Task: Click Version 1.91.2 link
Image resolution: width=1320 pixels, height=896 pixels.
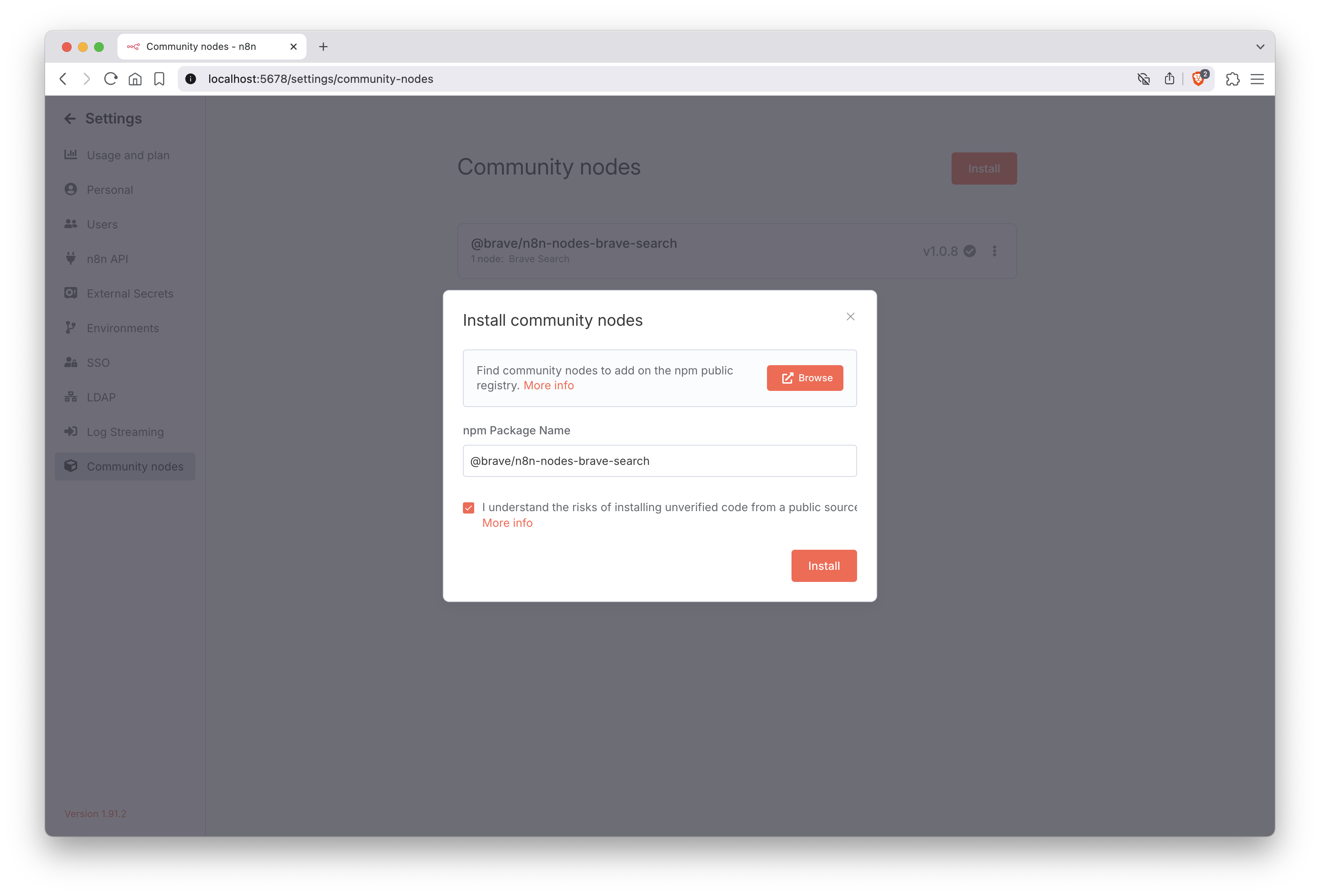Action: pyautogui.click(x=95, y=814)
